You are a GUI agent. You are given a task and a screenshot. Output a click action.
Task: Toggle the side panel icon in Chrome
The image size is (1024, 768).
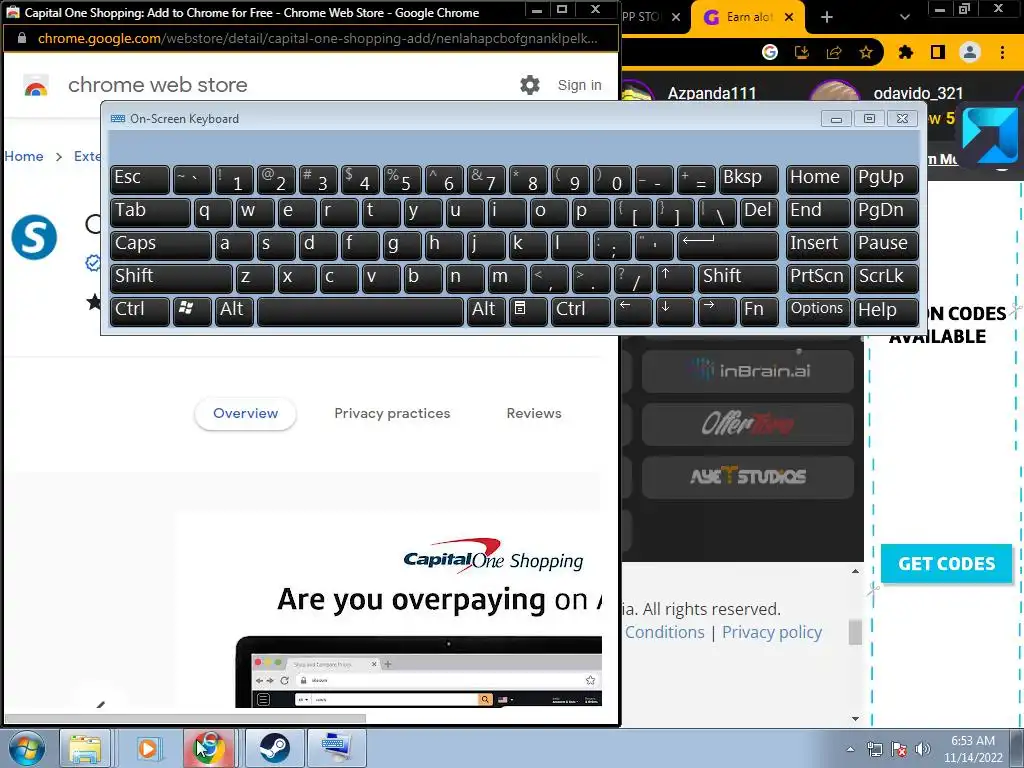coord(938,52)
